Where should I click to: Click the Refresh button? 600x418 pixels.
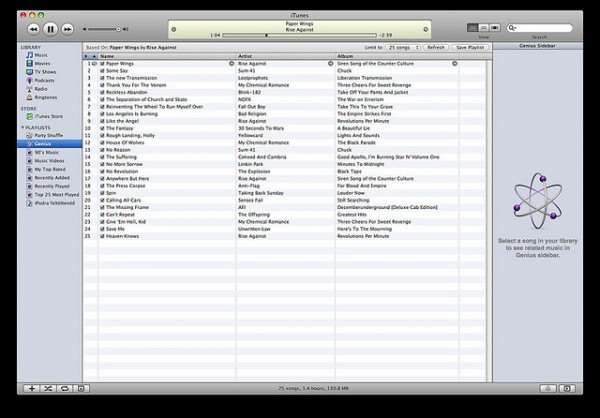[436, 47]
